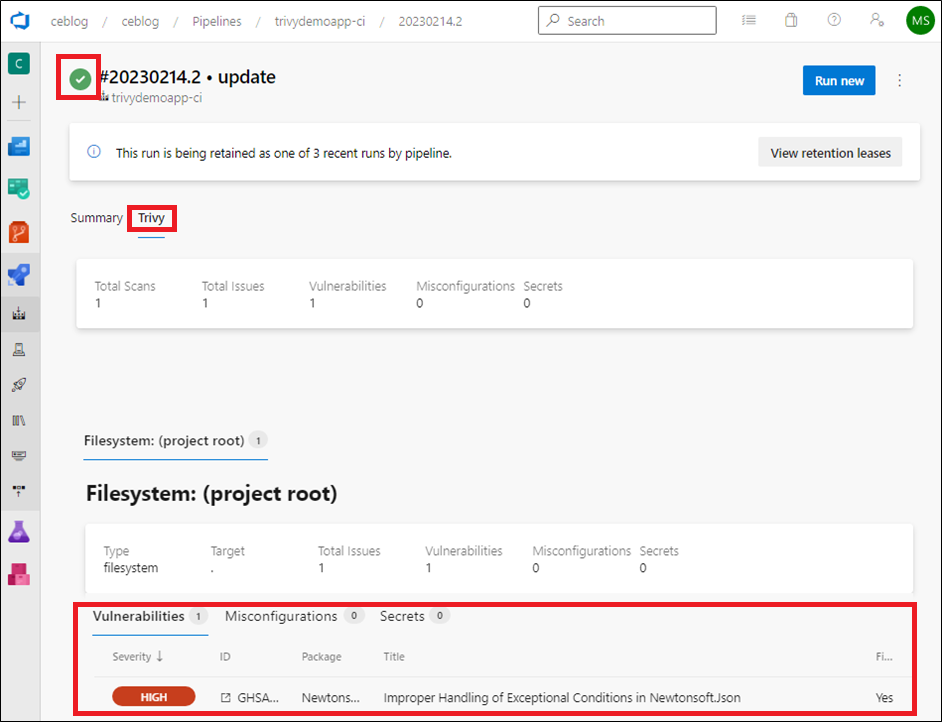This screenshot has width=942, height=722.
Task: Click the info icon in retention banner
Action: pyautogui.click(x=94, y=151)
